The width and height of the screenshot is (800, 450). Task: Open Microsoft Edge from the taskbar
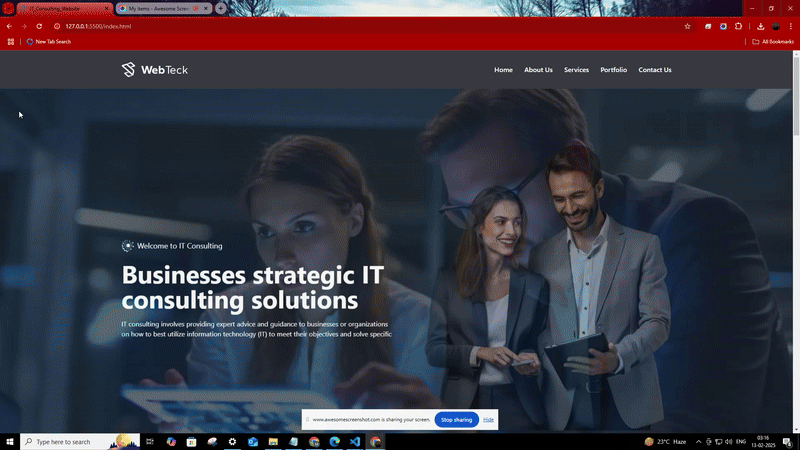334,442
